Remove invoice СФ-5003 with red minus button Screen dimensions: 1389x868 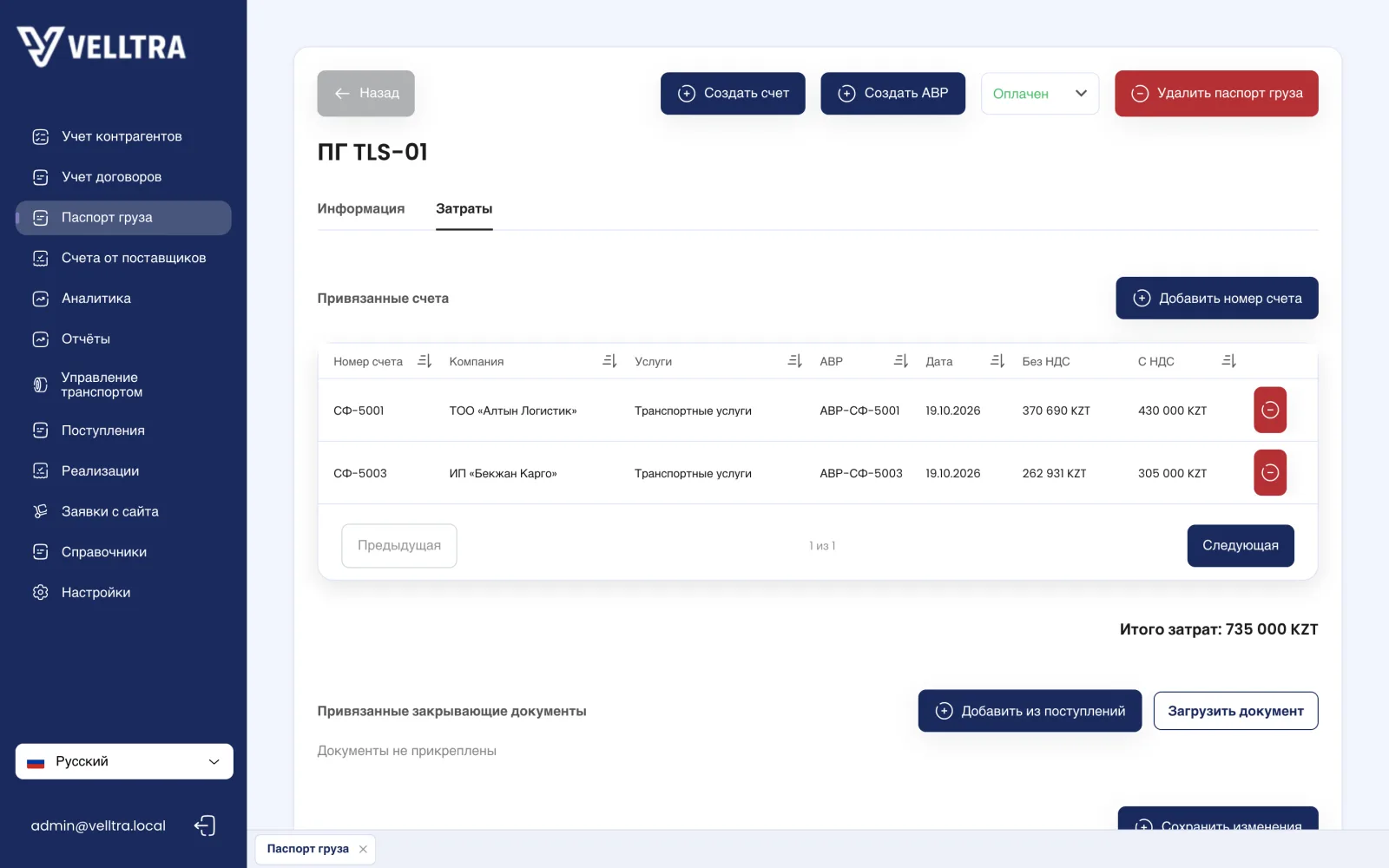1270,472
